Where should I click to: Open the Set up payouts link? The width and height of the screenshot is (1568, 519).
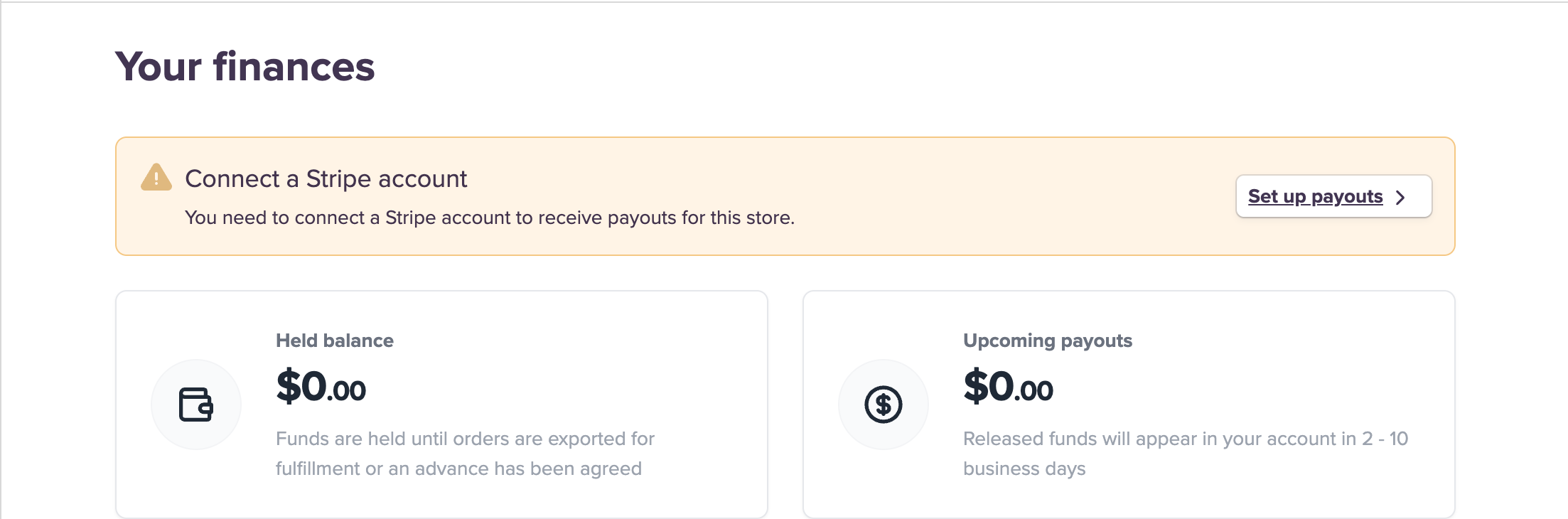[1315, 196]
